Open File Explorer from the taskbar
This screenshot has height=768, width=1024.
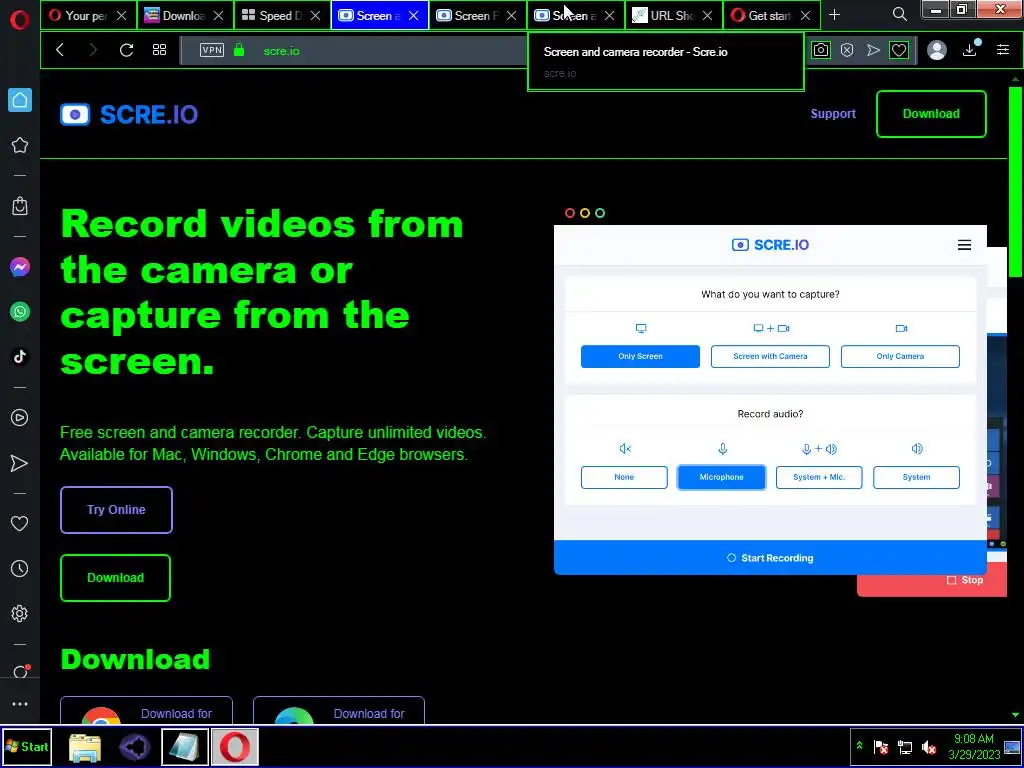85,747
